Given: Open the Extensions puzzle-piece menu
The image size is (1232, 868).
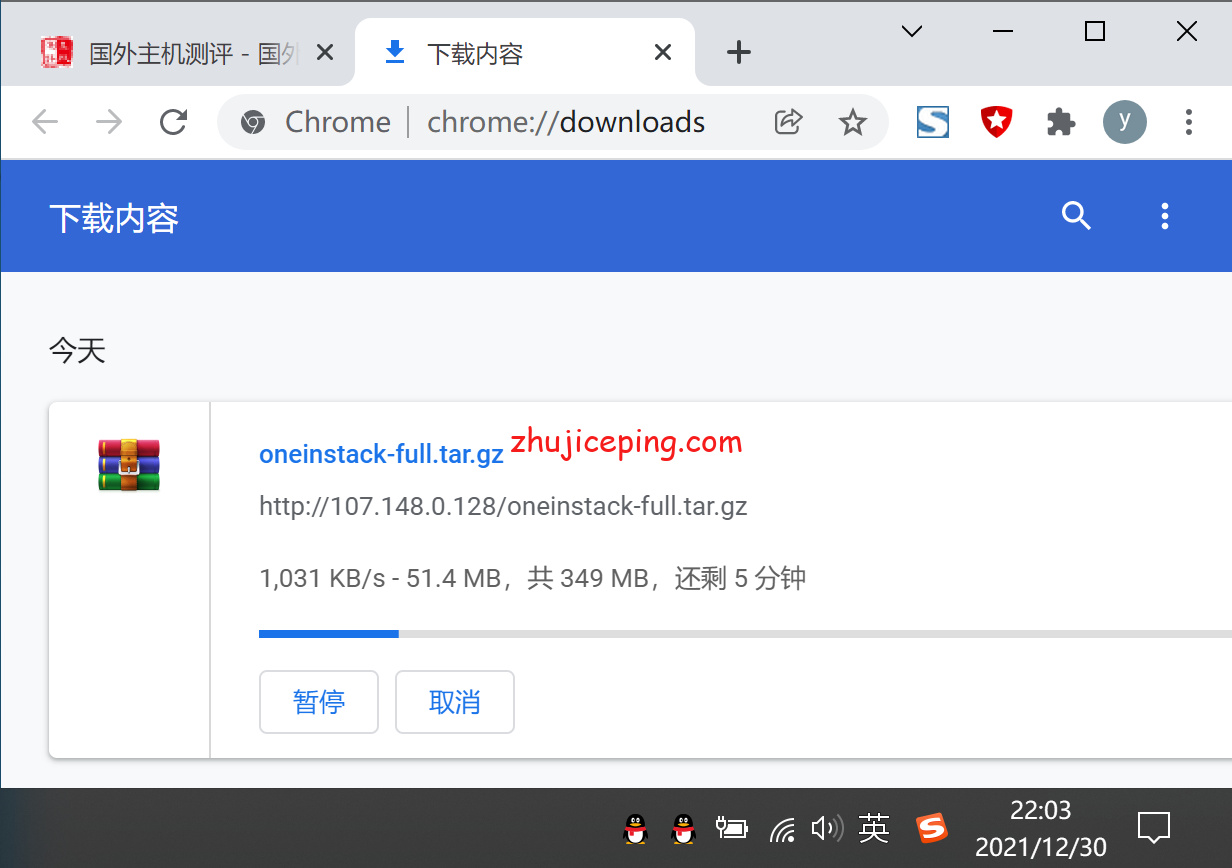Looking at the screenshot, I should pyautogui.click(x=1061, y=121).
